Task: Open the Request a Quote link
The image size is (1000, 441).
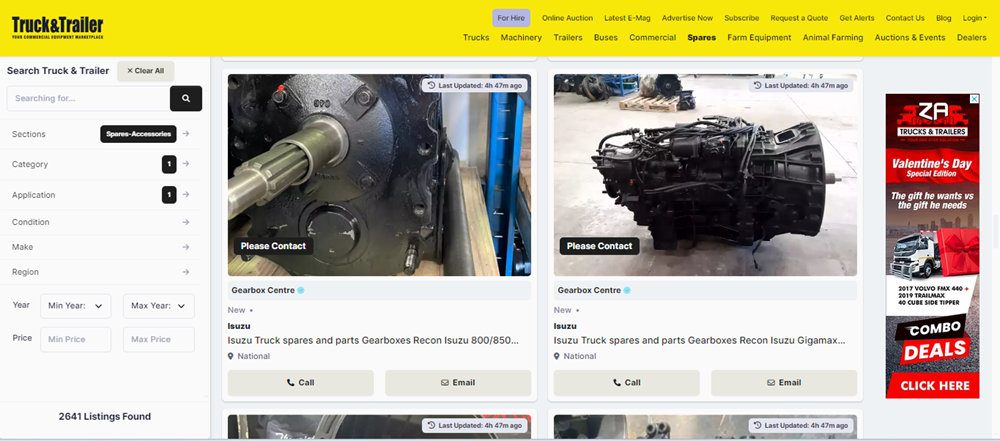Action: pyautogui.click(x=799, y=18)
